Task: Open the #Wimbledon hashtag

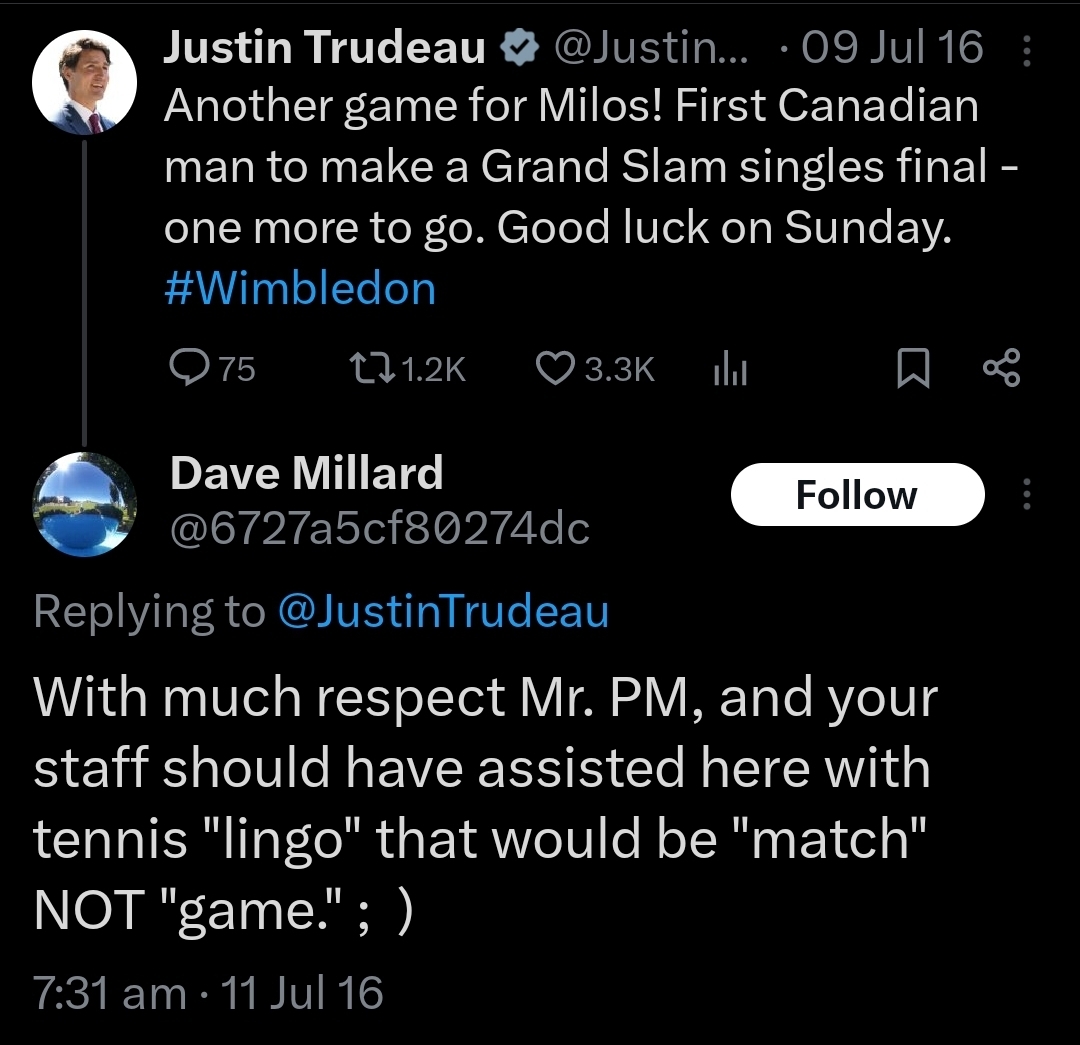Action: coord(300,289)
